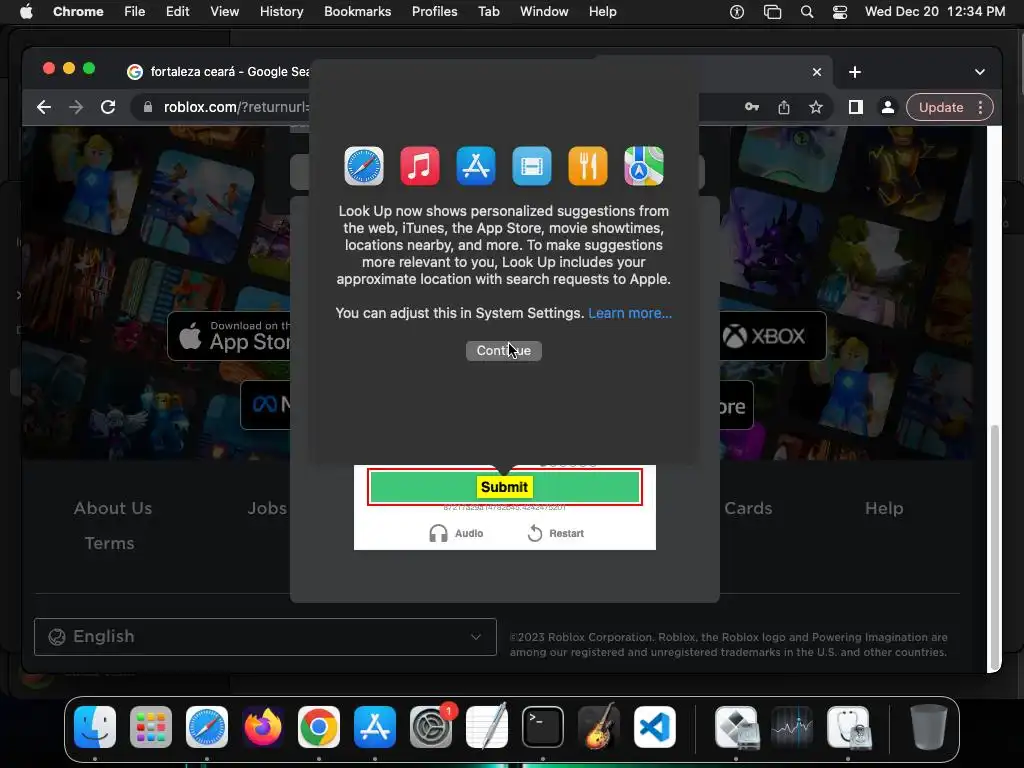Open Spotlight search in menu bar
The height and width of the screenshot is (768, 1024).
(x=807, y=12)
